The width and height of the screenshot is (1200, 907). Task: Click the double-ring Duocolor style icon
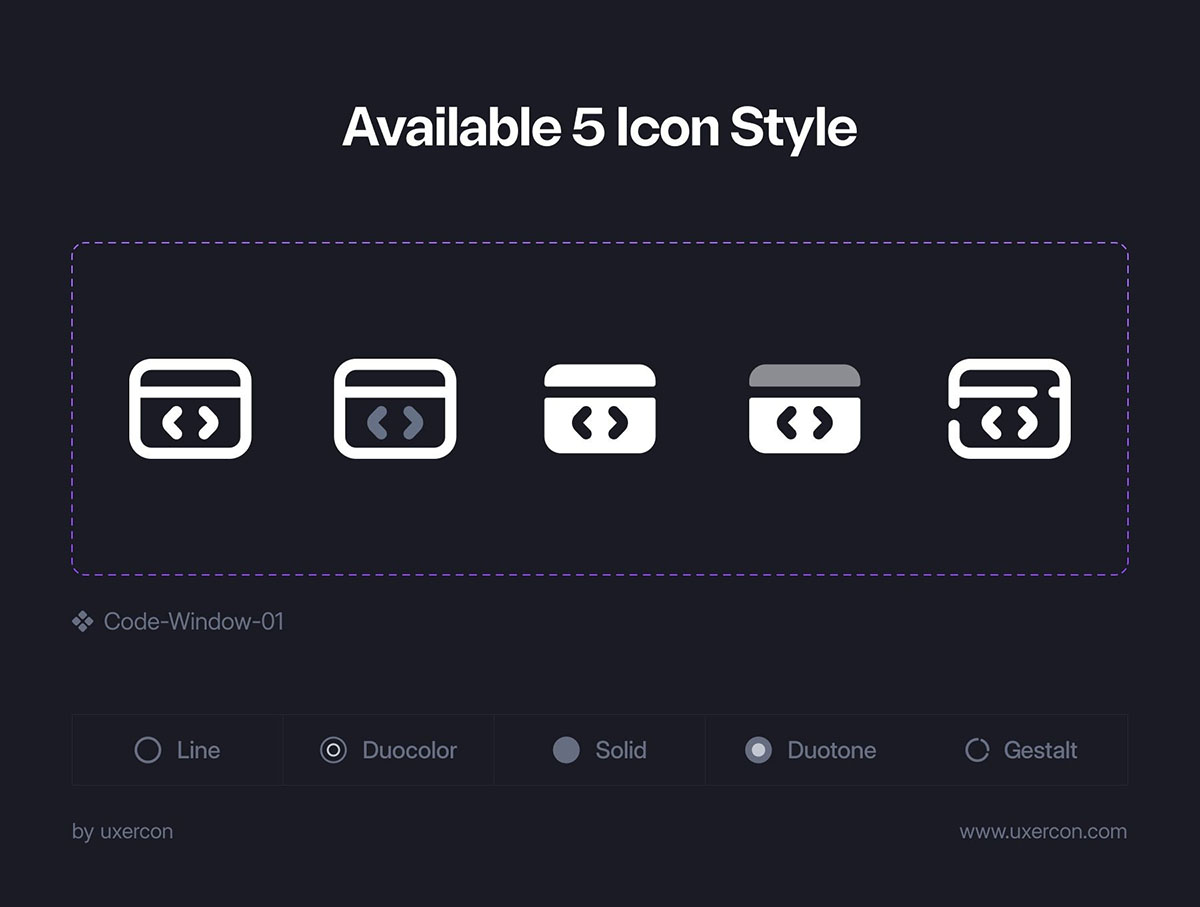pos(333,750)
